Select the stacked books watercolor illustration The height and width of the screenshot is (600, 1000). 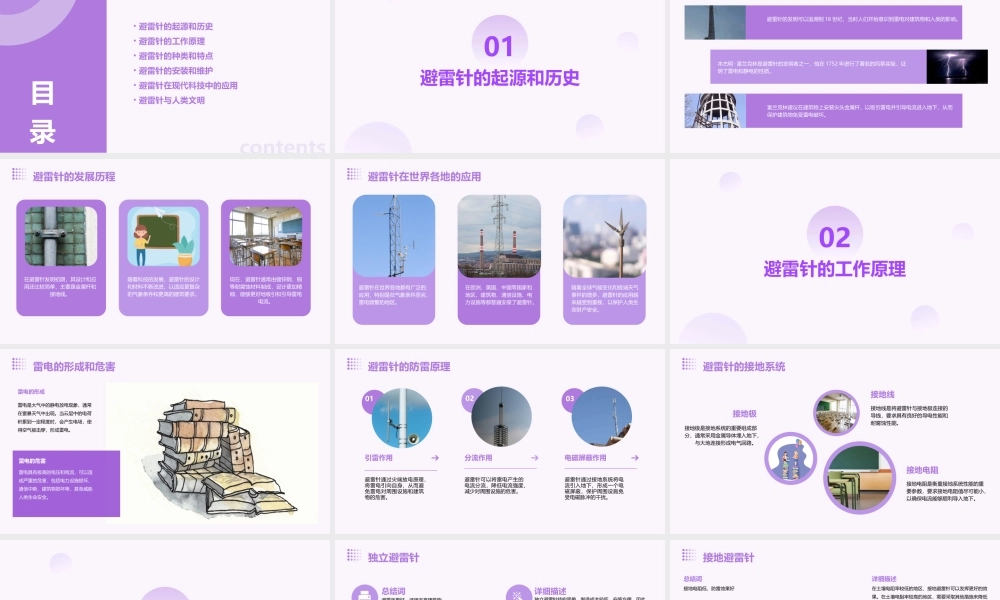point(212,453)
